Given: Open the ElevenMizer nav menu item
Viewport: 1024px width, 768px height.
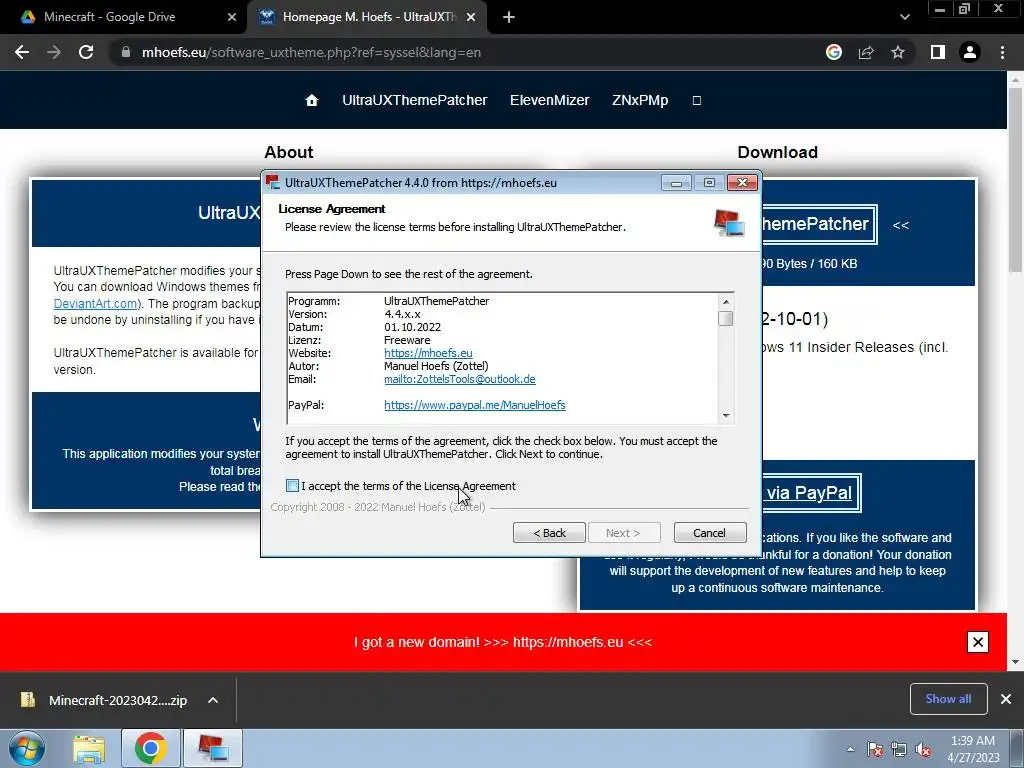Looking at the screenshot, I should pos(549,100).
